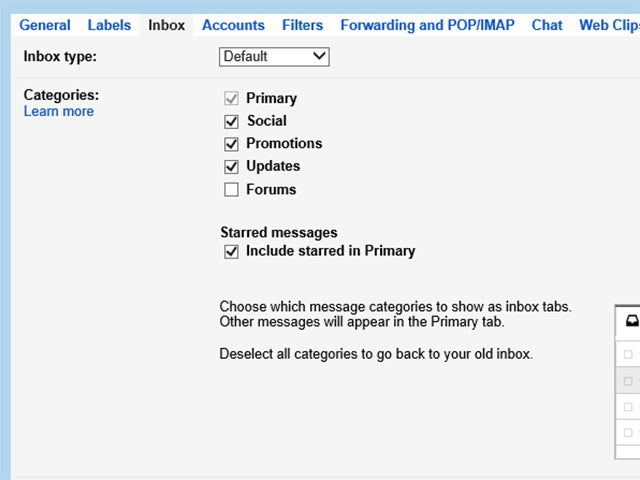Tick the first row checkbox in the inbox preview

(x=628, y=354)
